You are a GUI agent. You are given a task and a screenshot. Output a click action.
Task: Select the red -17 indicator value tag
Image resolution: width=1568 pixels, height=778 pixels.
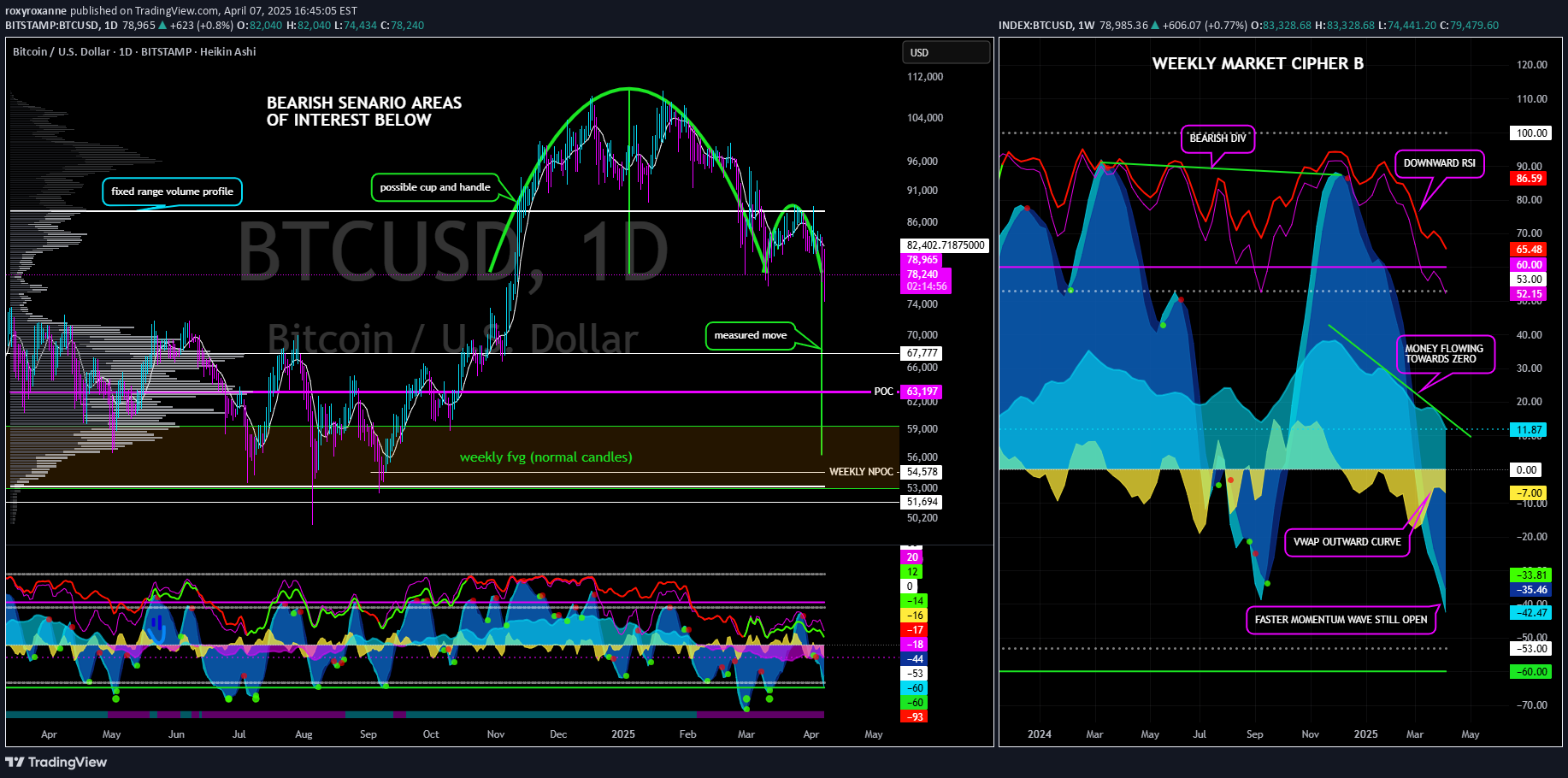coord(915,630)
